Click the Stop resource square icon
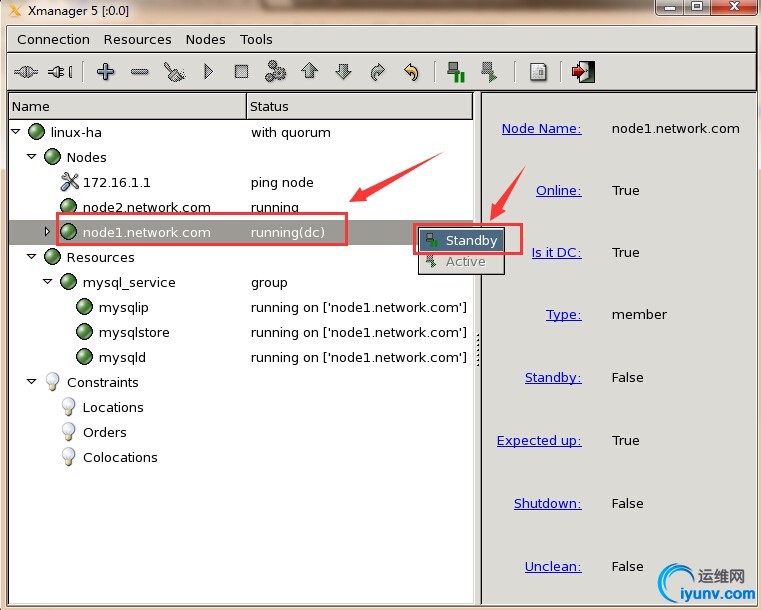 [241, 72]
